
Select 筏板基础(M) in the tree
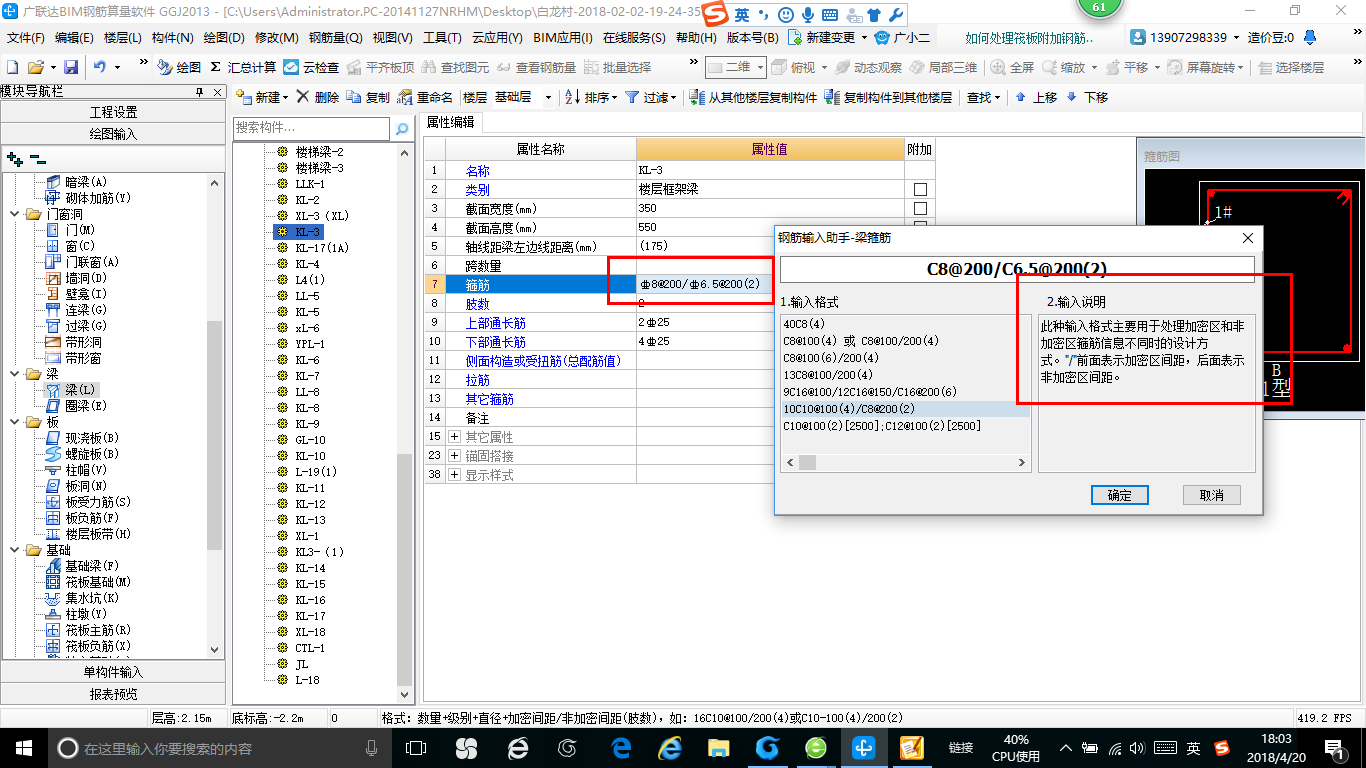[x=98, y=582]
